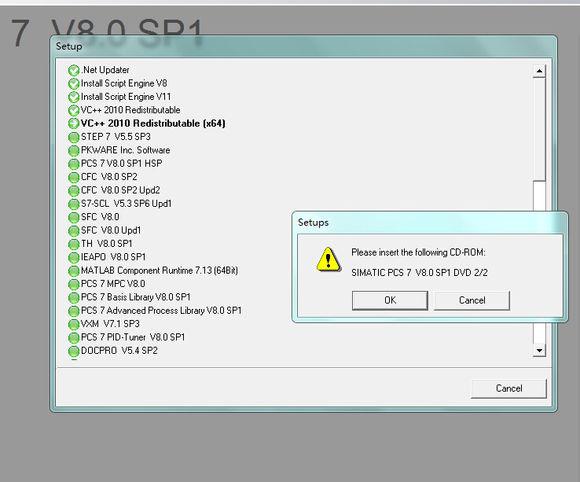The height and width of the screenshot is (482, 580).
Task: Click OK in the Setups dialog
Action: (x=390, y=300)
